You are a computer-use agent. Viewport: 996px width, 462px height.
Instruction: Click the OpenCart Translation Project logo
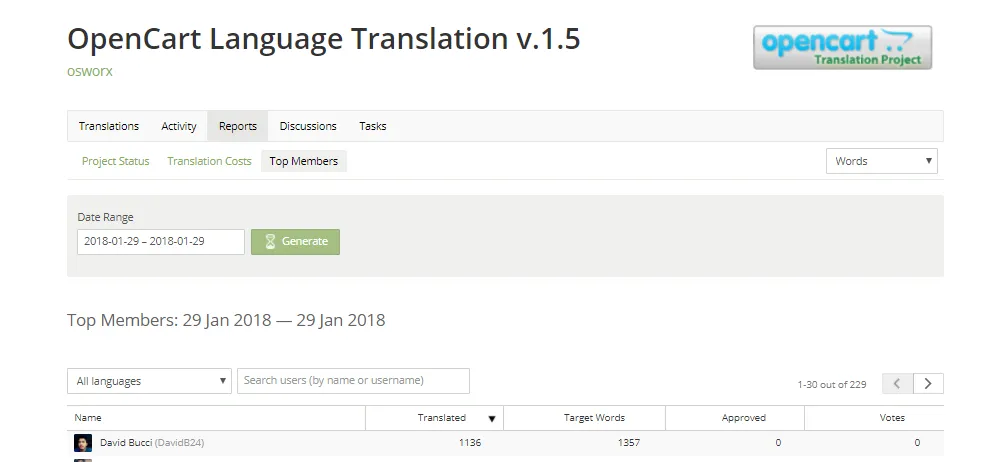click(x=842, y=48)
